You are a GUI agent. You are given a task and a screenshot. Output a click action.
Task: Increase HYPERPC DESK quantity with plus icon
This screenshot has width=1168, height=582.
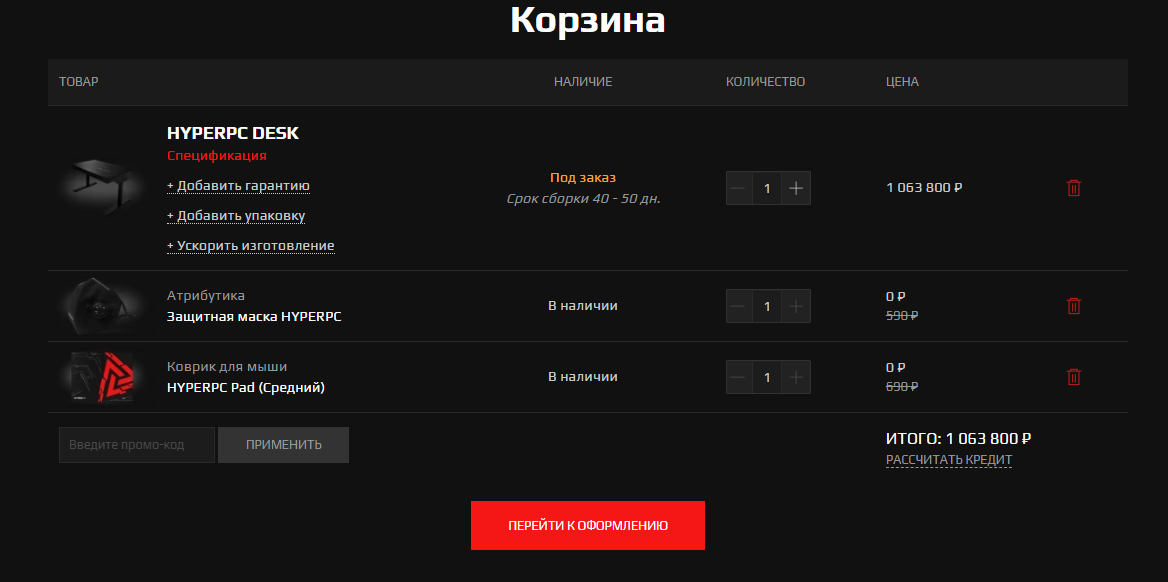tap(795, 187)
